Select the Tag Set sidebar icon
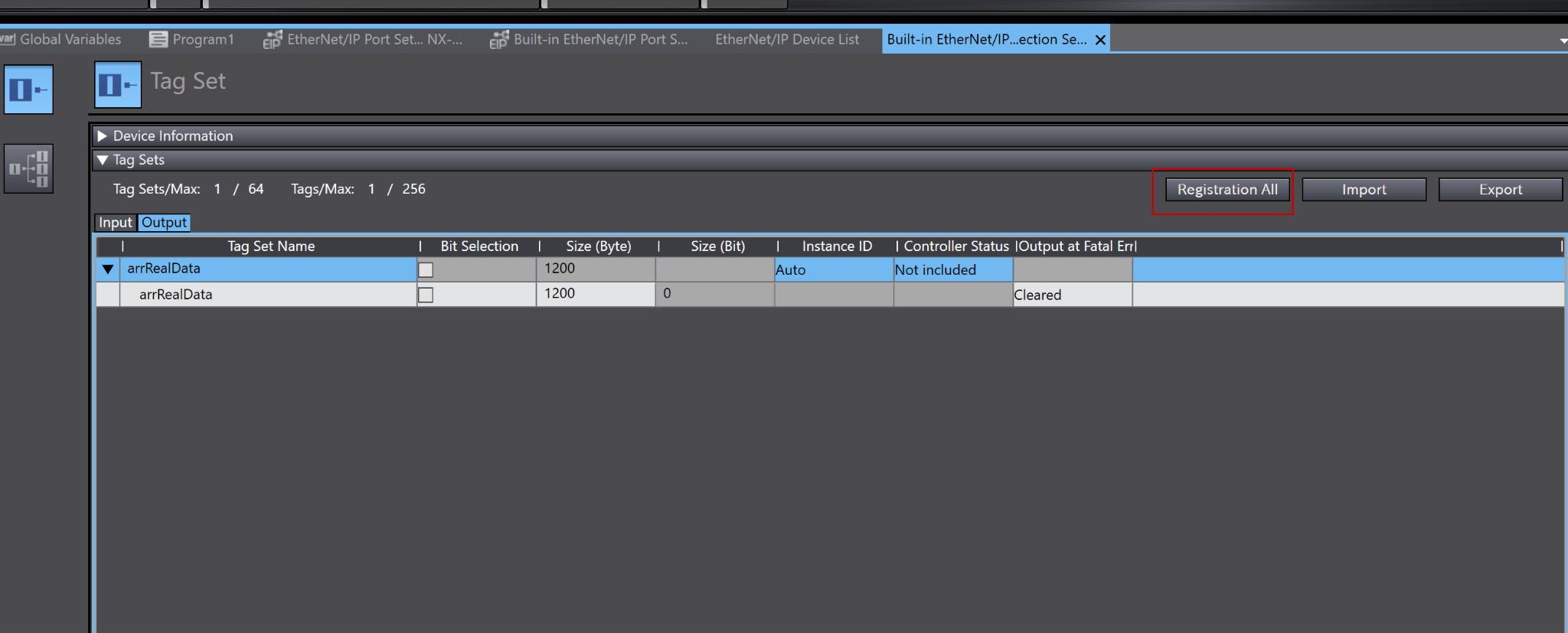Viewport: 1568px width, 633px height. [28, 90]
